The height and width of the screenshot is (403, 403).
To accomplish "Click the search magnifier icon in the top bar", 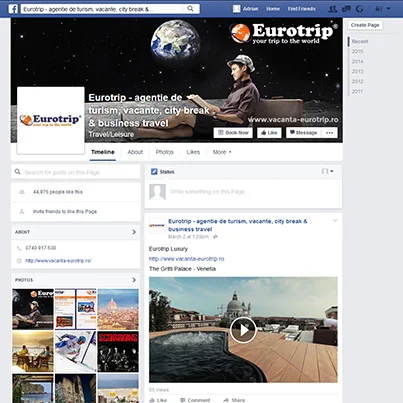I will coord(190,9).
